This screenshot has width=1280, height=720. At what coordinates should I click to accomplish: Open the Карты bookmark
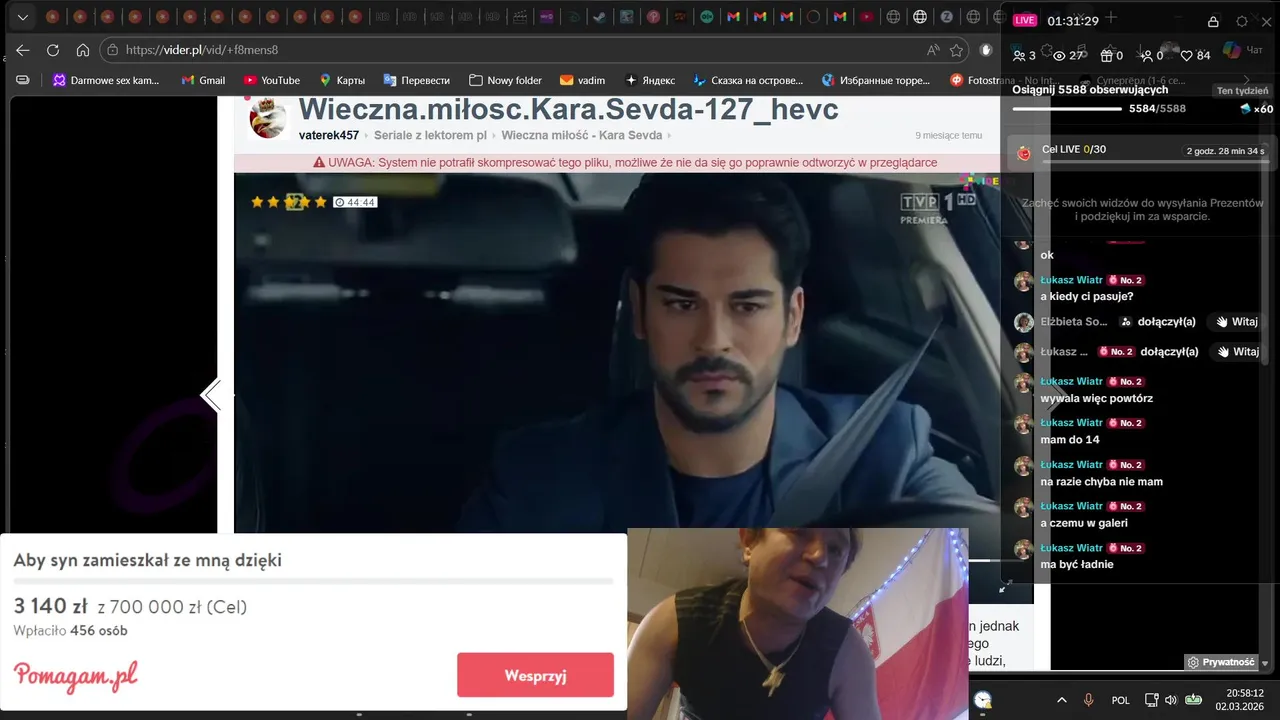(341, 80)
